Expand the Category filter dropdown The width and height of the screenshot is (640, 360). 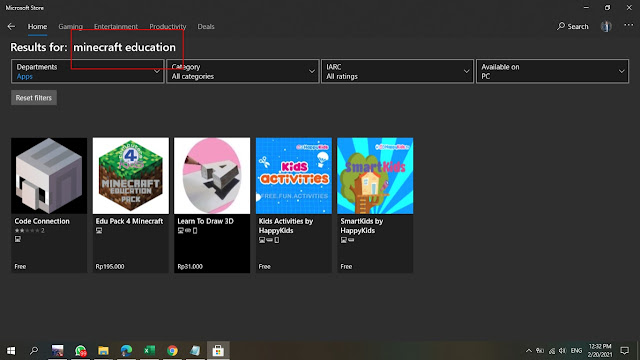(243, 71)
